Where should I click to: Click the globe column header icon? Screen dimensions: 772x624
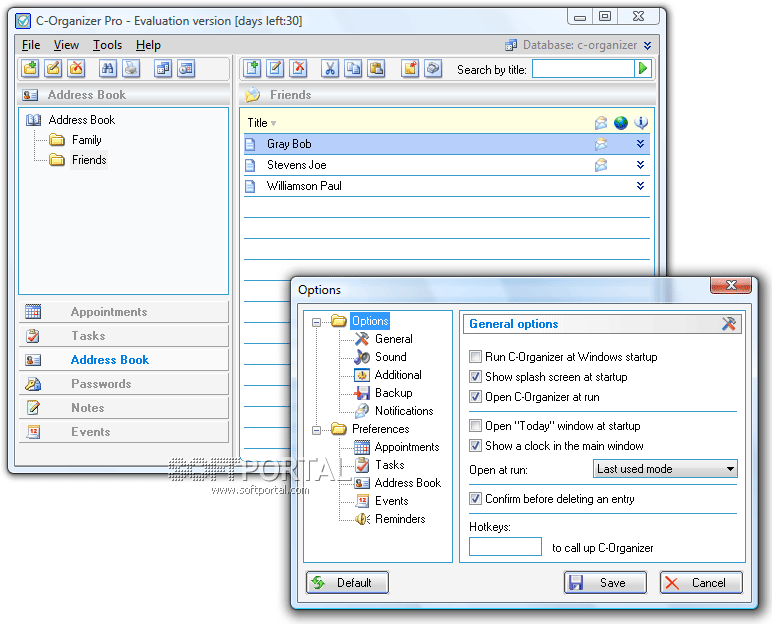pos(621,123)
